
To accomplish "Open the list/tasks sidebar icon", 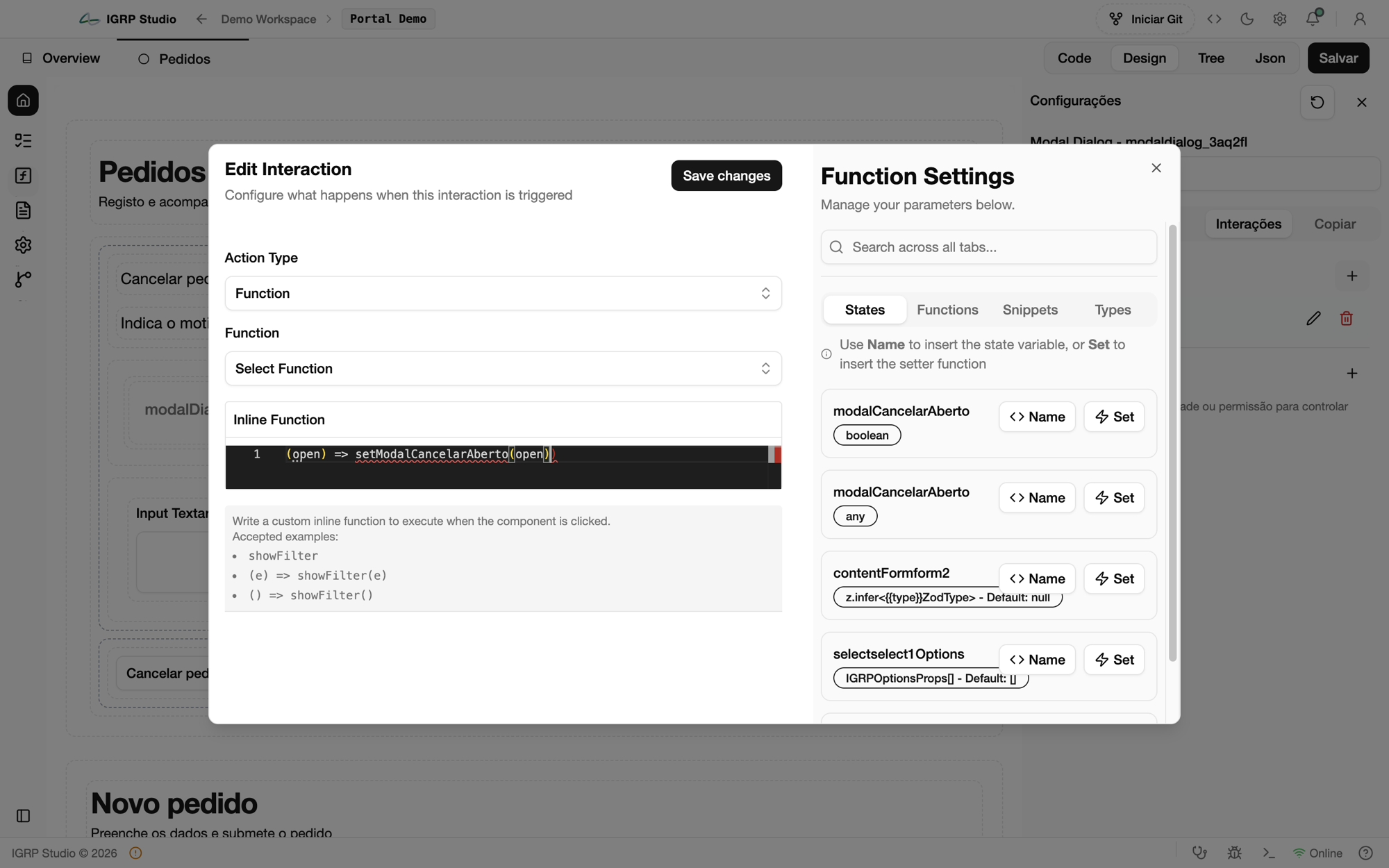I will [23, 141].
